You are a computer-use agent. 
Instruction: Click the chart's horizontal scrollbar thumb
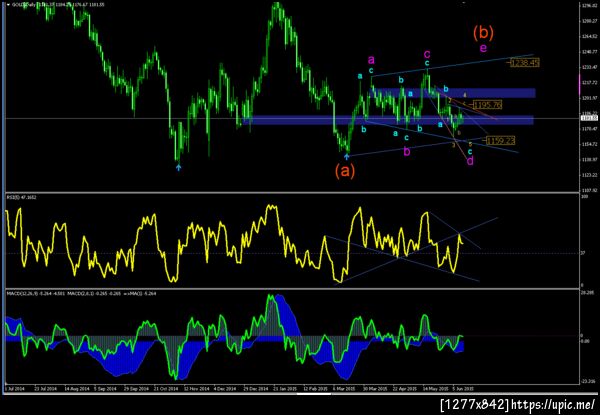(x=314, y=393)
